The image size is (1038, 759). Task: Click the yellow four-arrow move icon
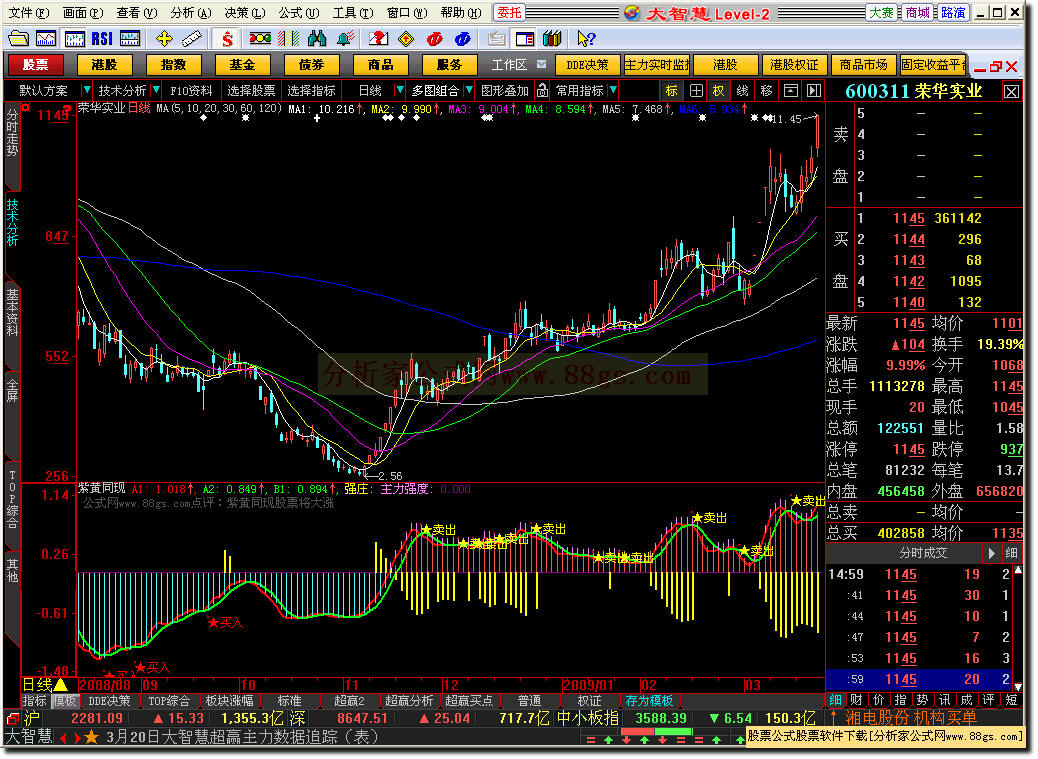pyautogui.click(x=164, y=38)
